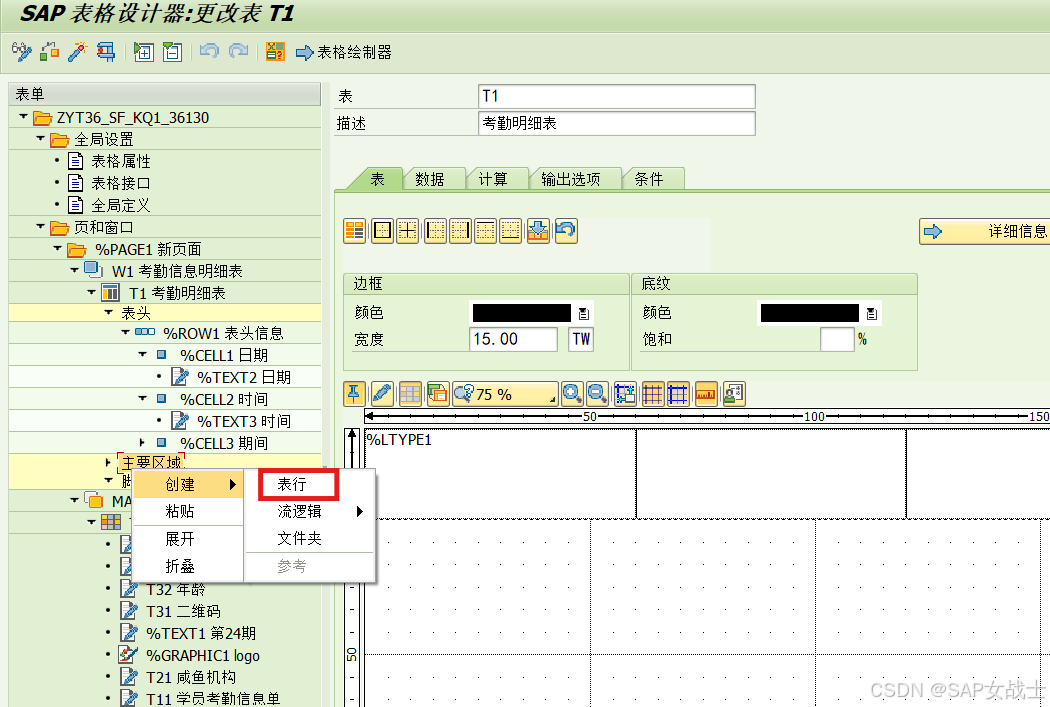The width and height of the screenshot is (1050, 707).
Task: Apply left border line icon
Action: 435,231
